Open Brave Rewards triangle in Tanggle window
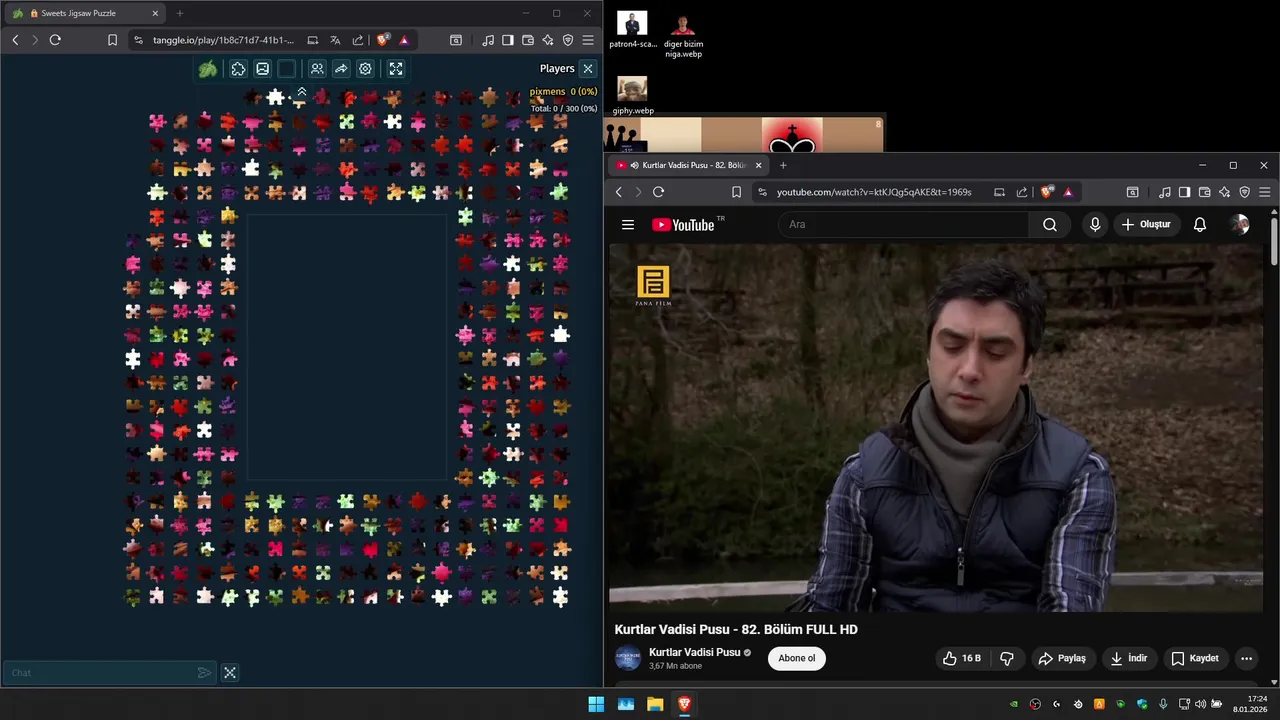The width and height of the screenshot is (1280, 720). pos(404,40)
